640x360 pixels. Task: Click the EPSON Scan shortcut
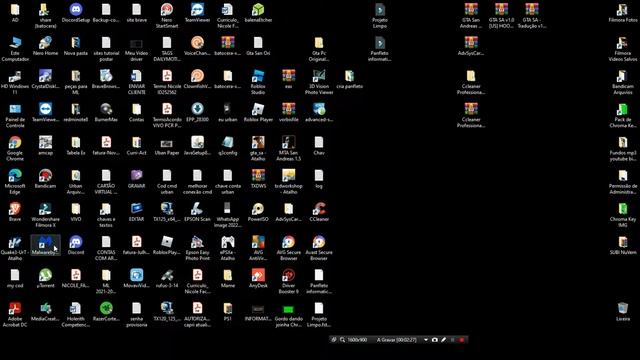coord(197,212)
